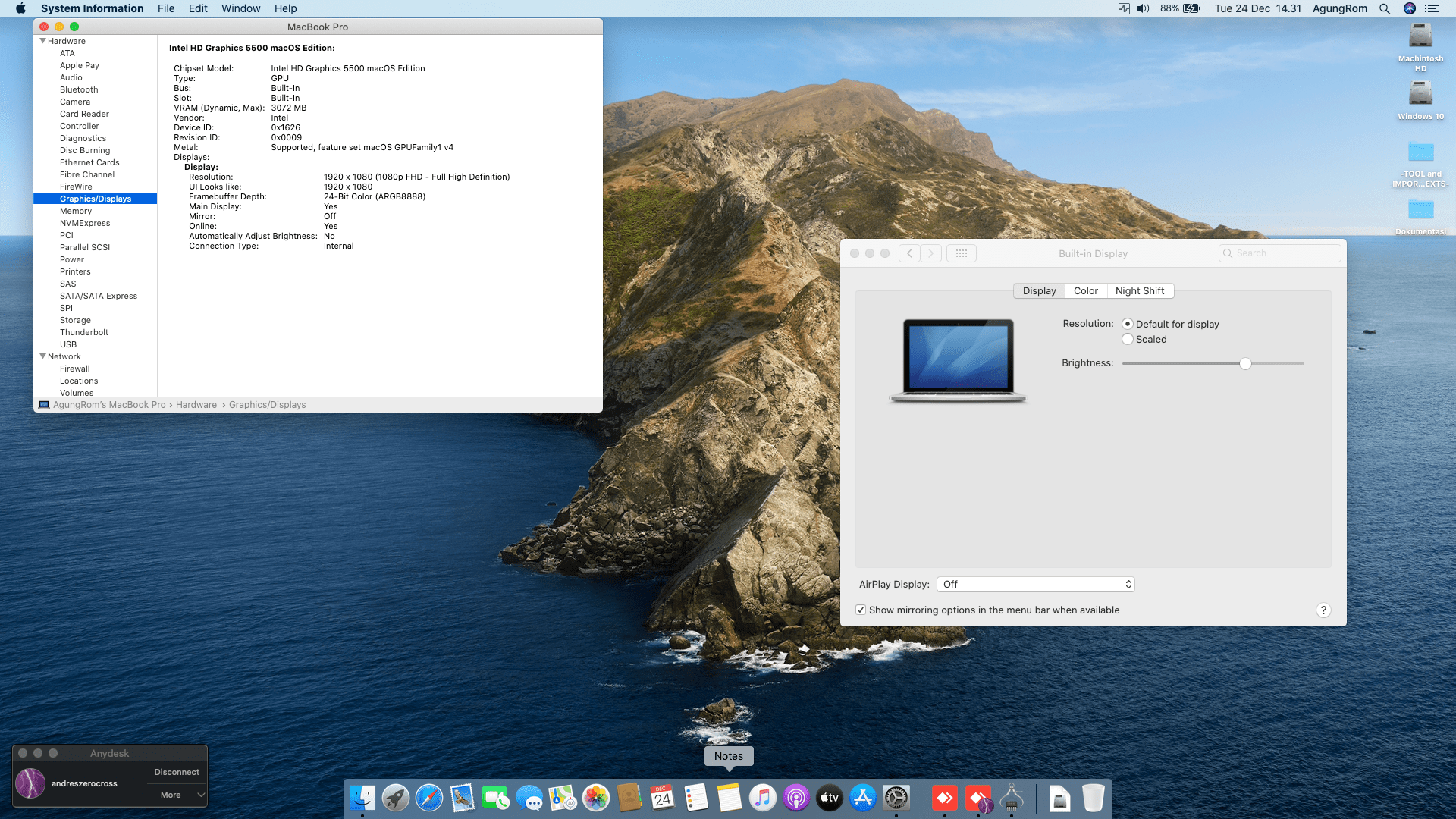The height and width of the screenshot is (819, 1456).
Task: Open System Information caliper icon in dock
Action: pos(1012,798)
